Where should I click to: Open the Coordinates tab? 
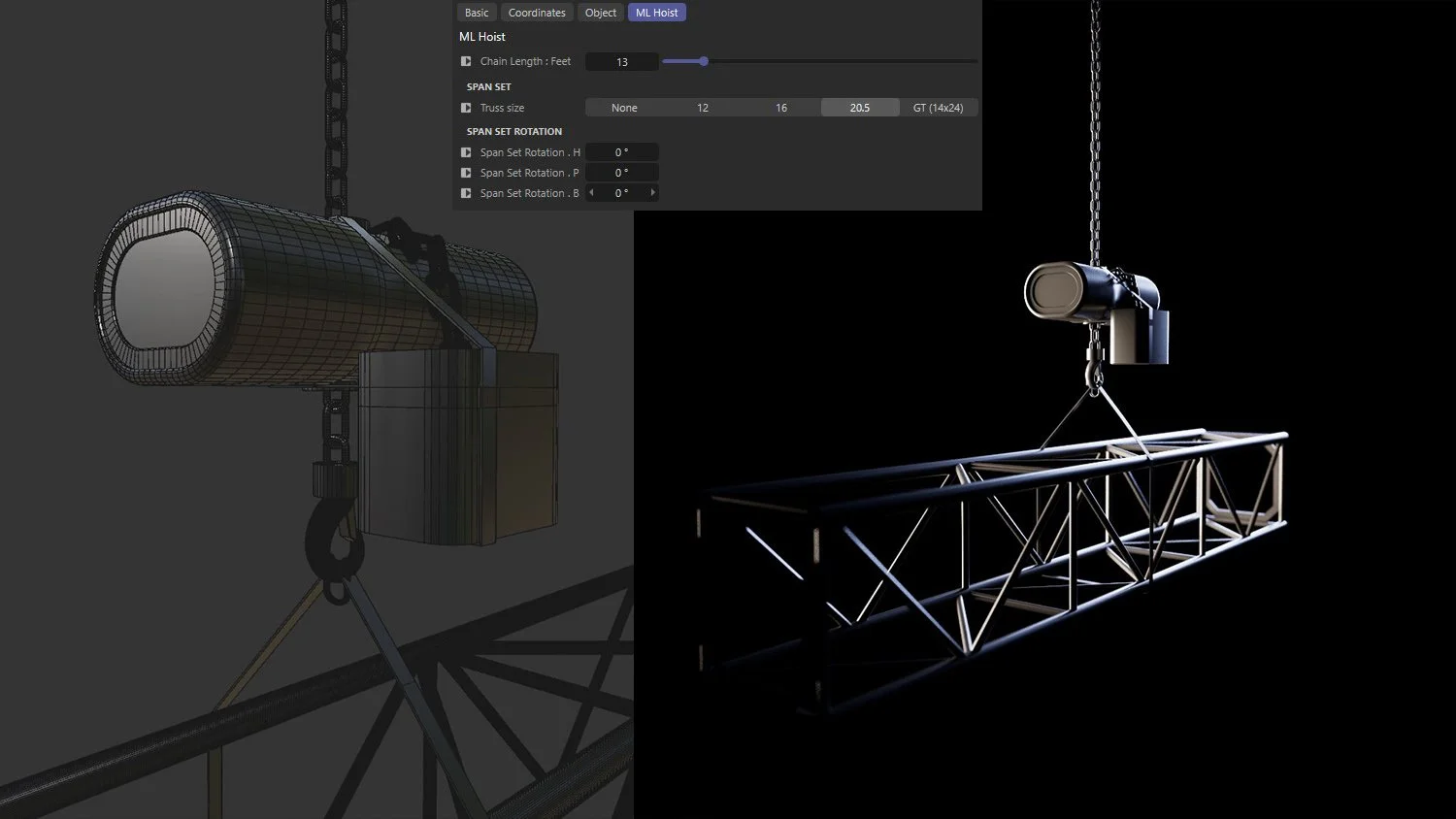tap(537, 12)
